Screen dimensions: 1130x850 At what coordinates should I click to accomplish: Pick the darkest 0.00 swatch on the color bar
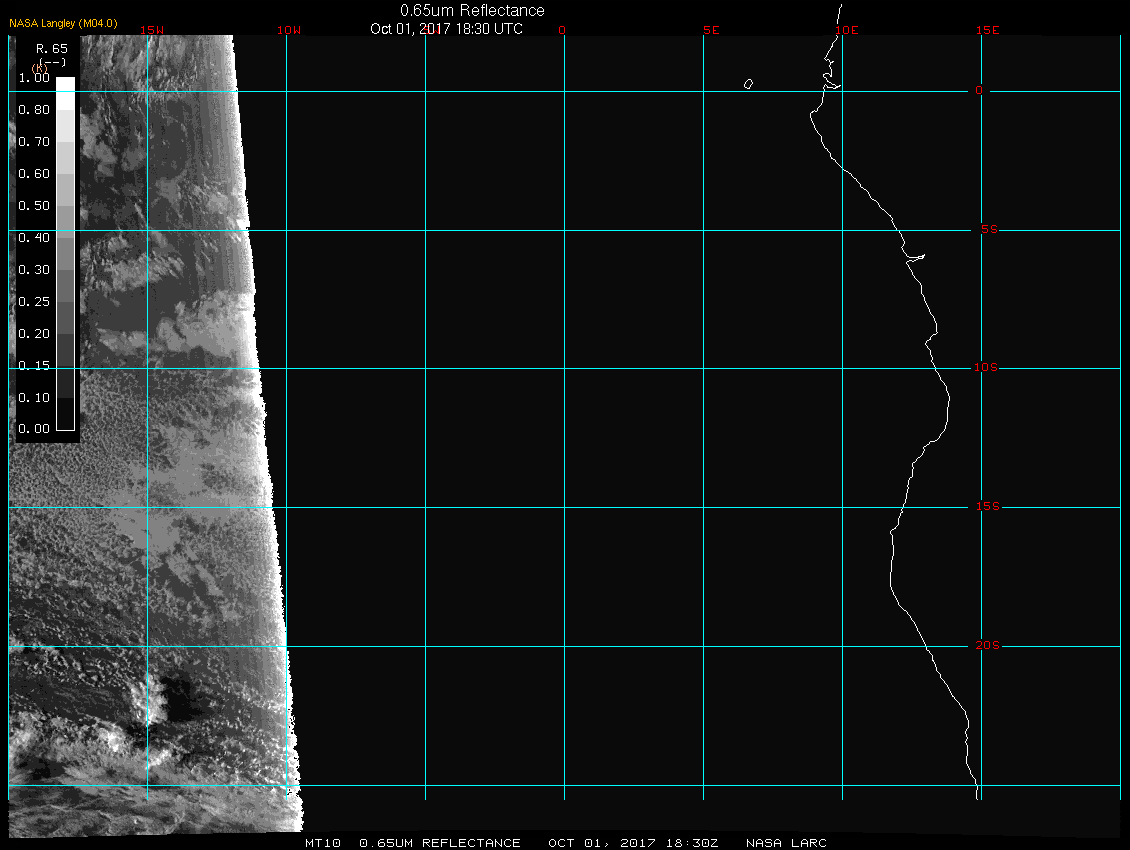click(x=65, y=421)
